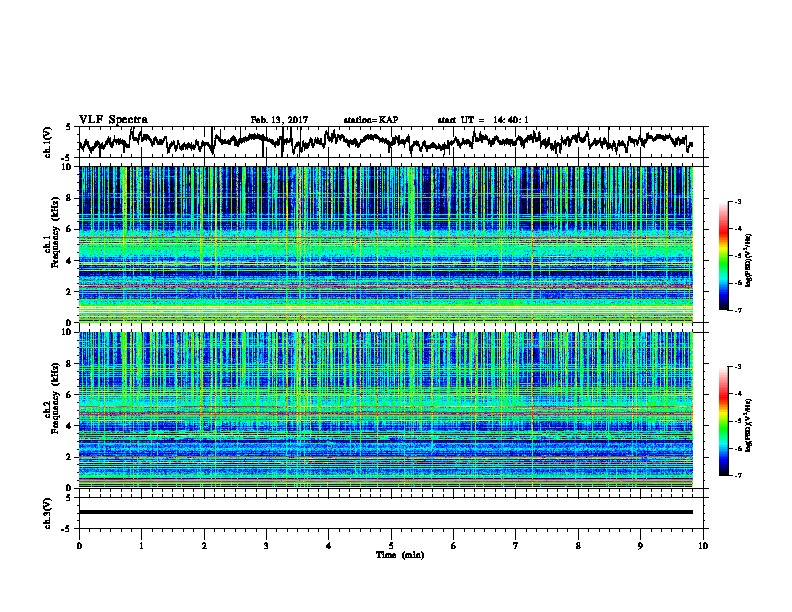Select ch.1 "Frequency (kHz)" axis label

point(55,232)
